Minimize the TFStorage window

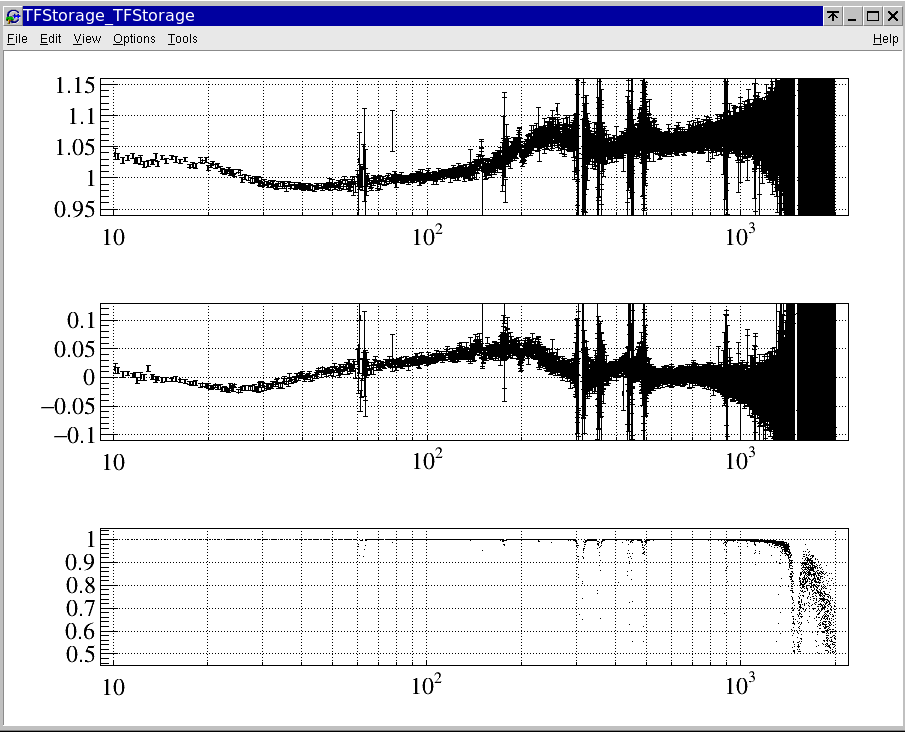click(852, 16)
